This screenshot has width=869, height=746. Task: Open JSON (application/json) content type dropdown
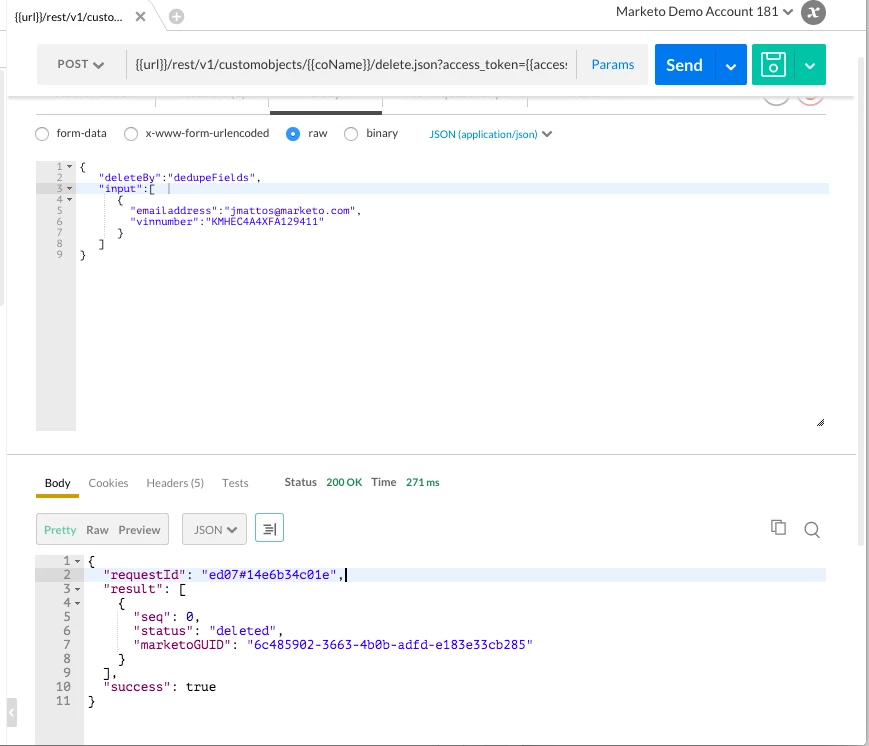(490, 134)
